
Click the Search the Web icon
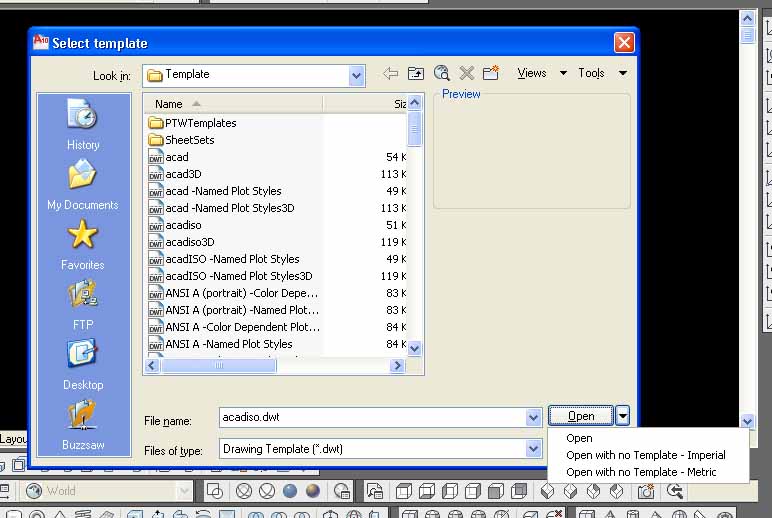[x=442, y=73]
